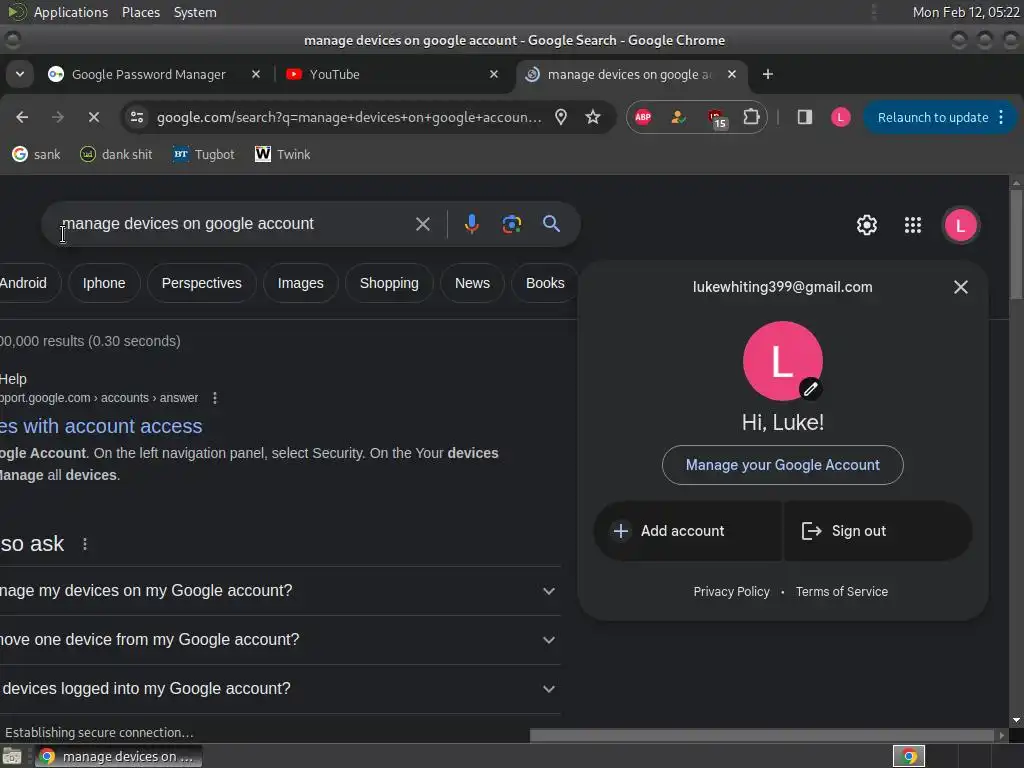
Task: Click show desktop icon in taskbar
Action: coord(12,756)
